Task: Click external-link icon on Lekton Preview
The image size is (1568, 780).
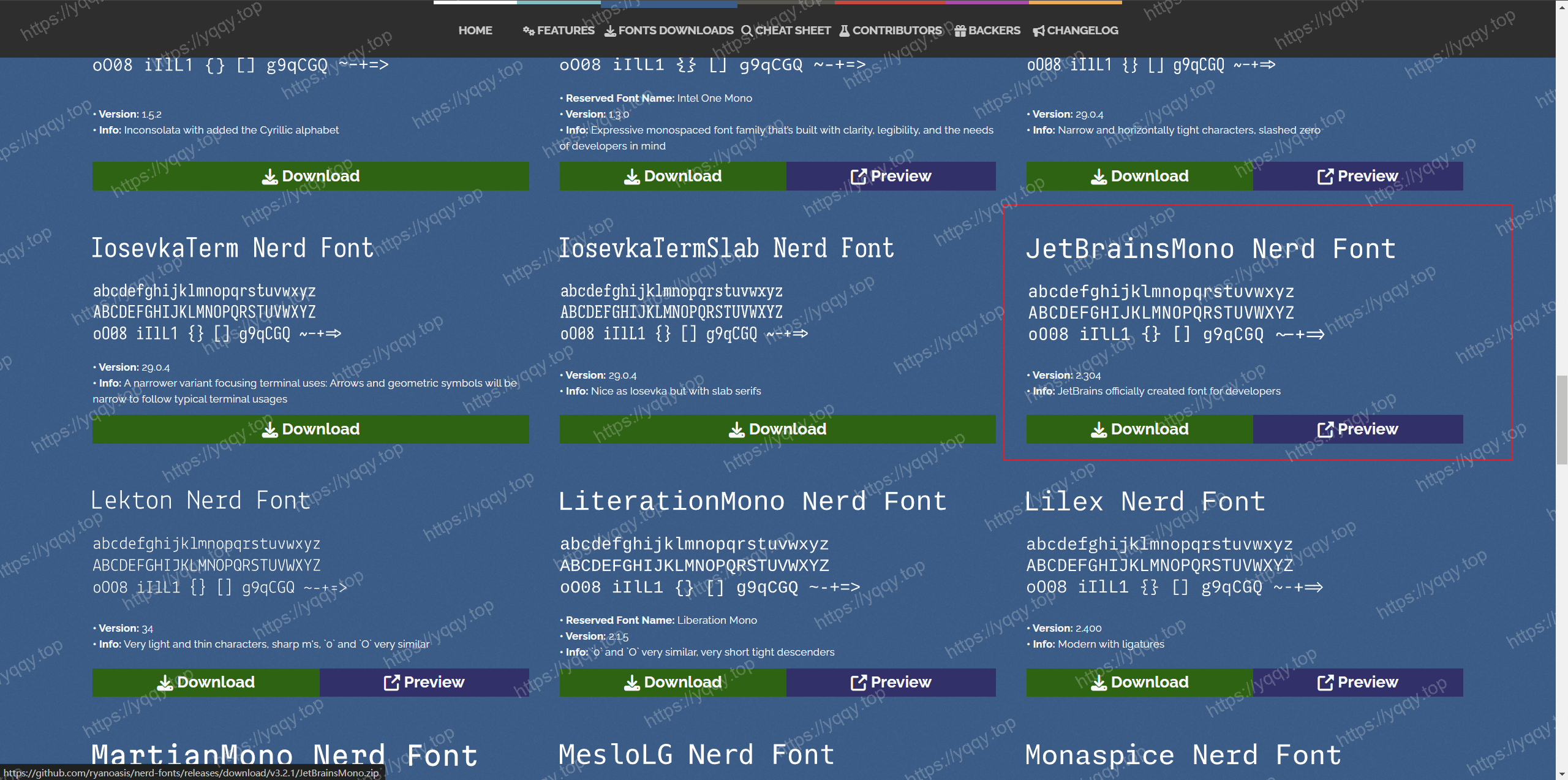Action: [391, 683]
